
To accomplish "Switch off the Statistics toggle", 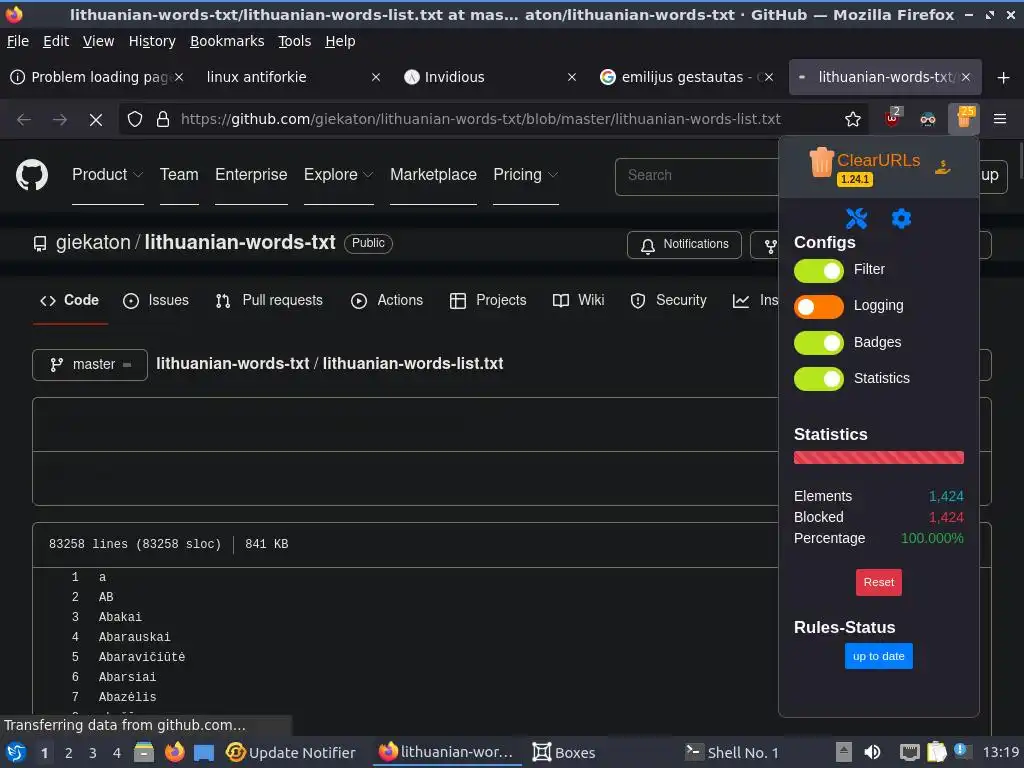I will [818, 379].
